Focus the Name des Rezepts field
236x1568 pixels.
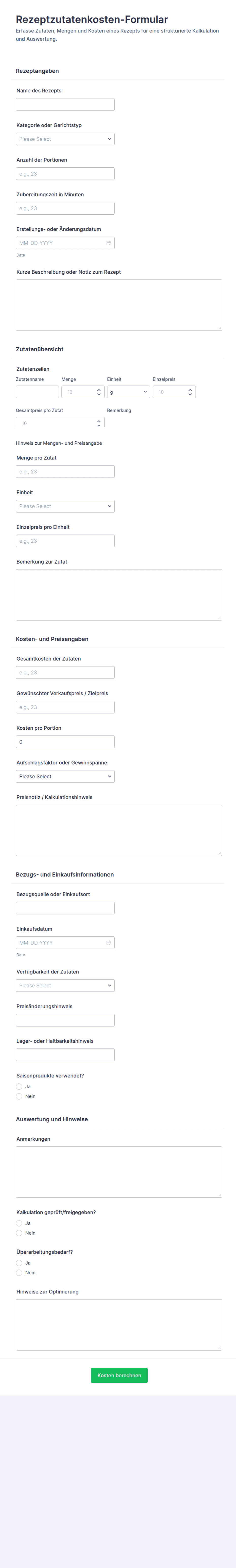[65, 104]
